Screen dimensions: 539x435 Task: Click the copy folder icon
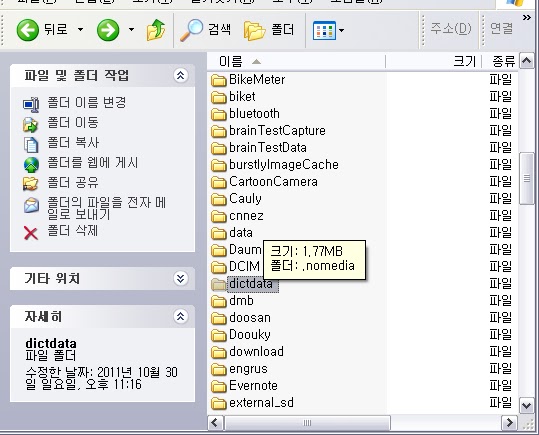(31, 144)
